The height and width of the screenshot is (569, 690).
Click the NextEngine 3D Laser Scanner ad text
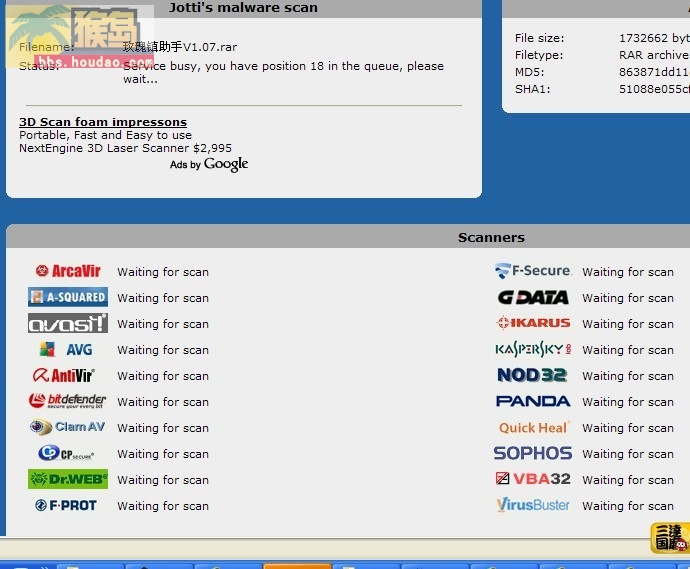125,148
